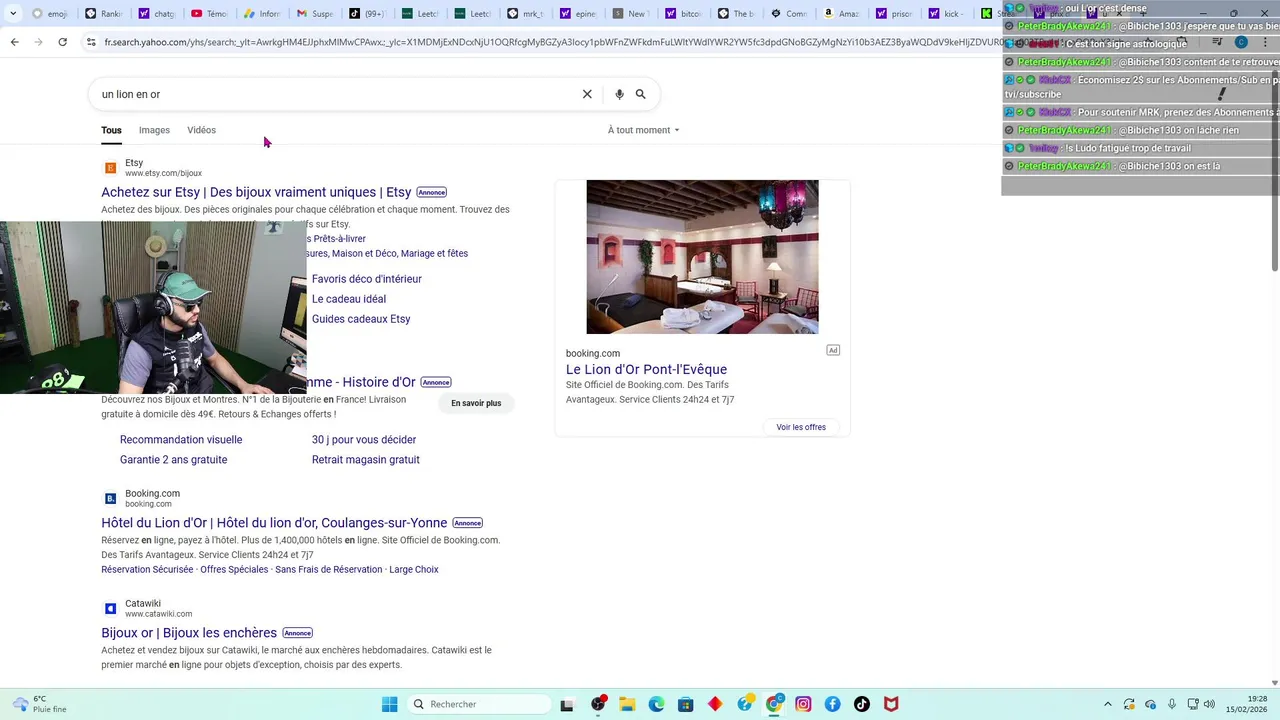Open the volume icon in system tray
The image size is (1280, 720).
click(1209, 704)
